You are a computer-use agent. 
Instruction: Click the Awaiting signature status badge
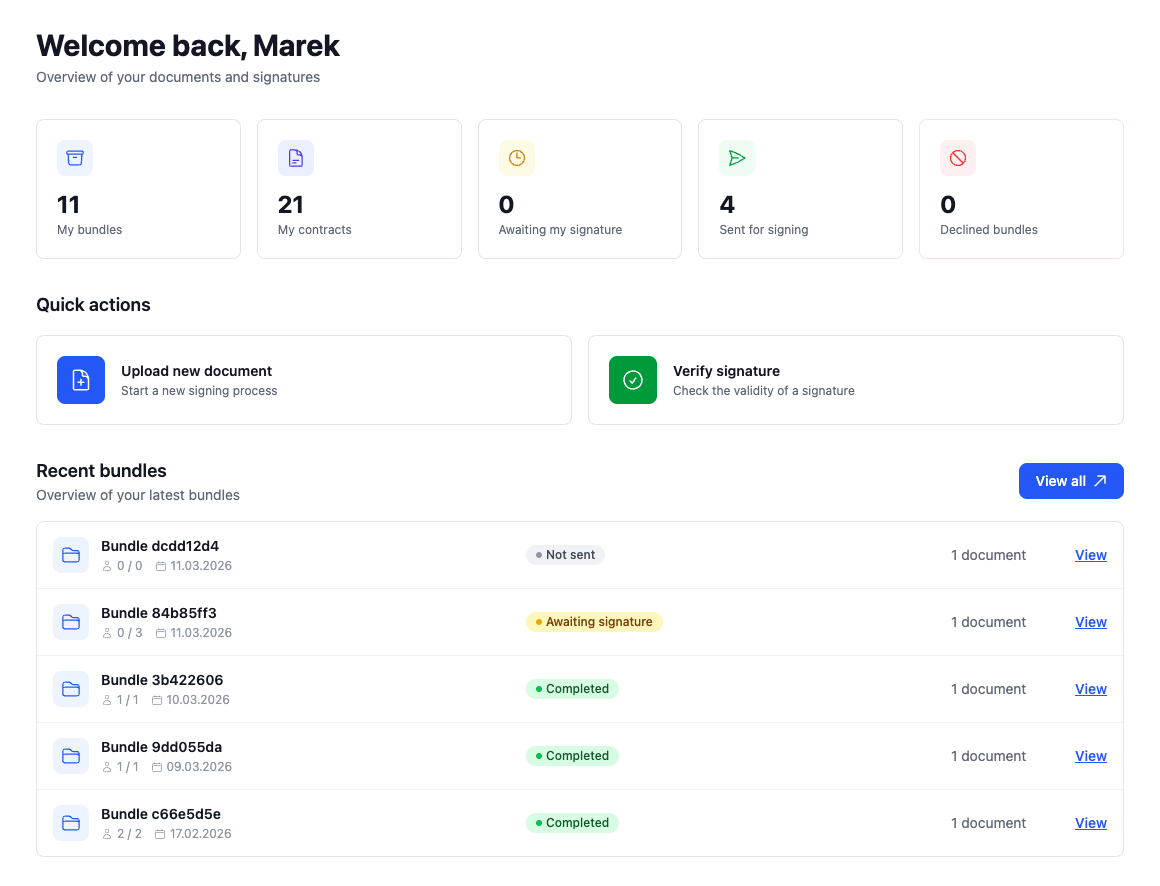[x=594, y=622]
